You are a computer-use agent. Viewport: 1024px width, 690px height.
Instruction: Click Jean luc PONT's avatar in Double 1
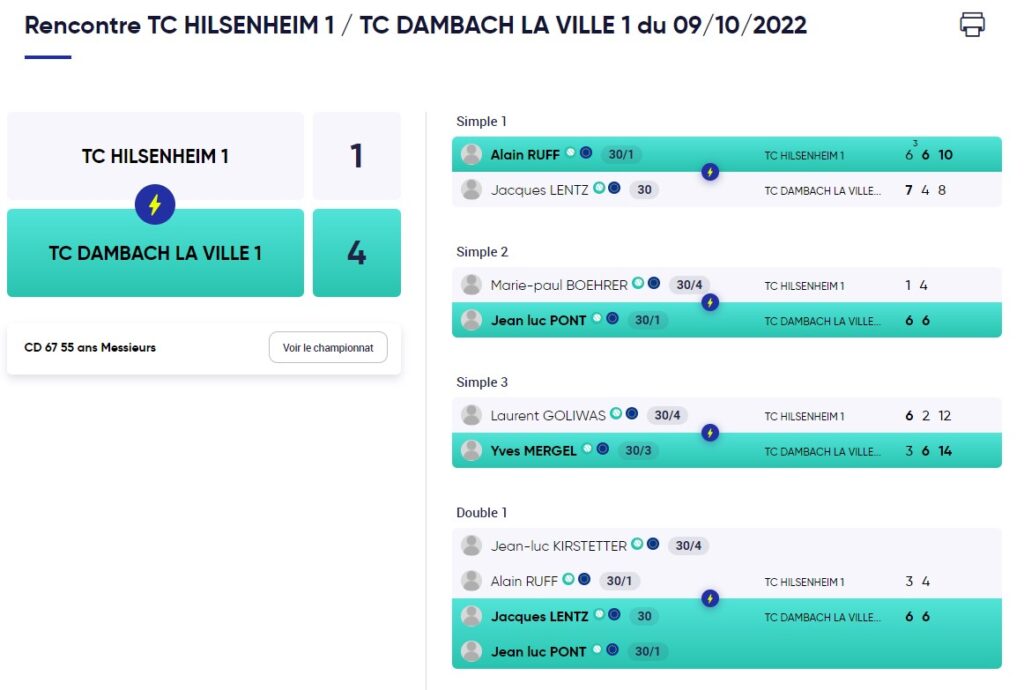(471, 651)
